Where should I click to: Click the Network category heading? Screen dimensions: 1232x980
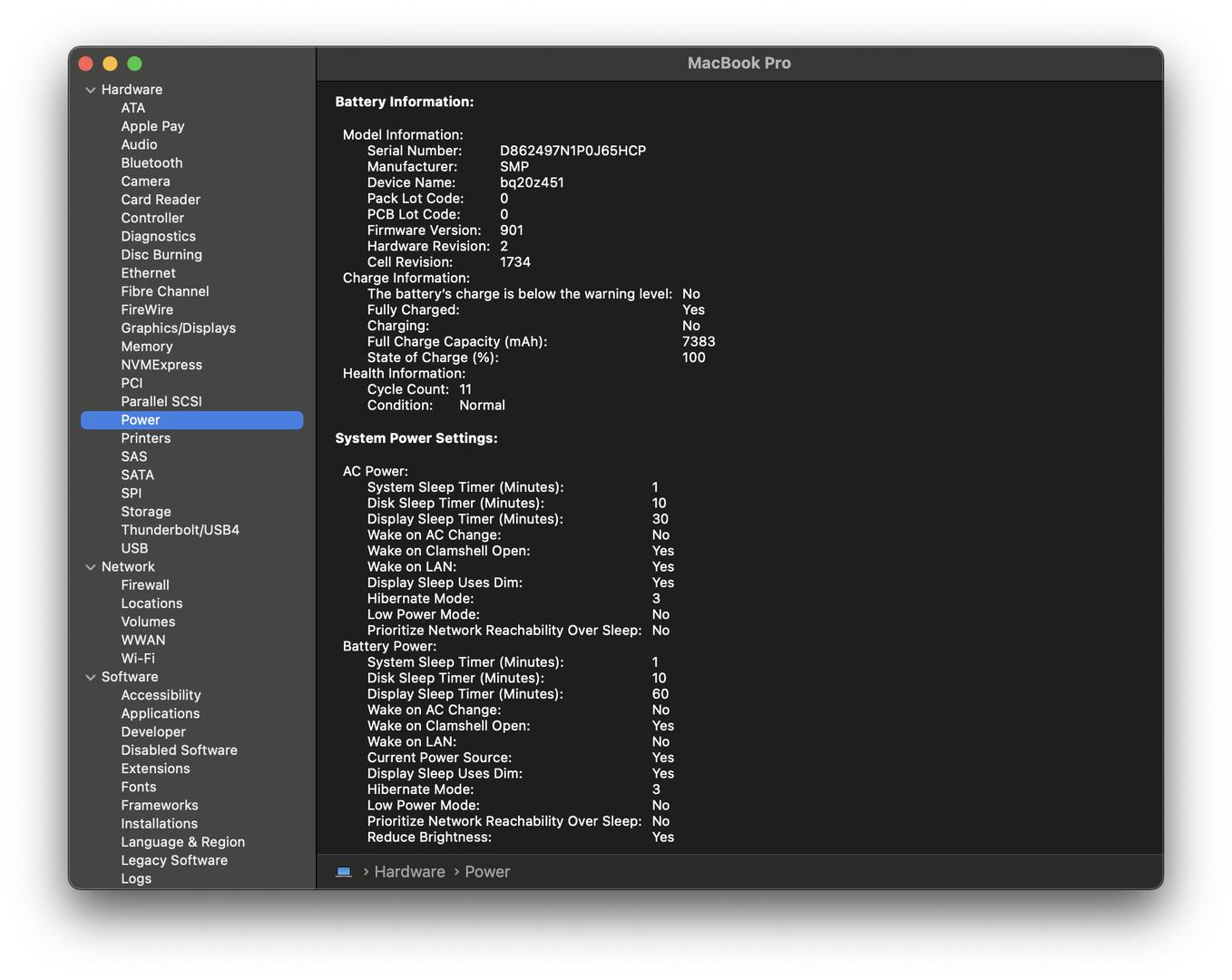(x=128, y=567)
